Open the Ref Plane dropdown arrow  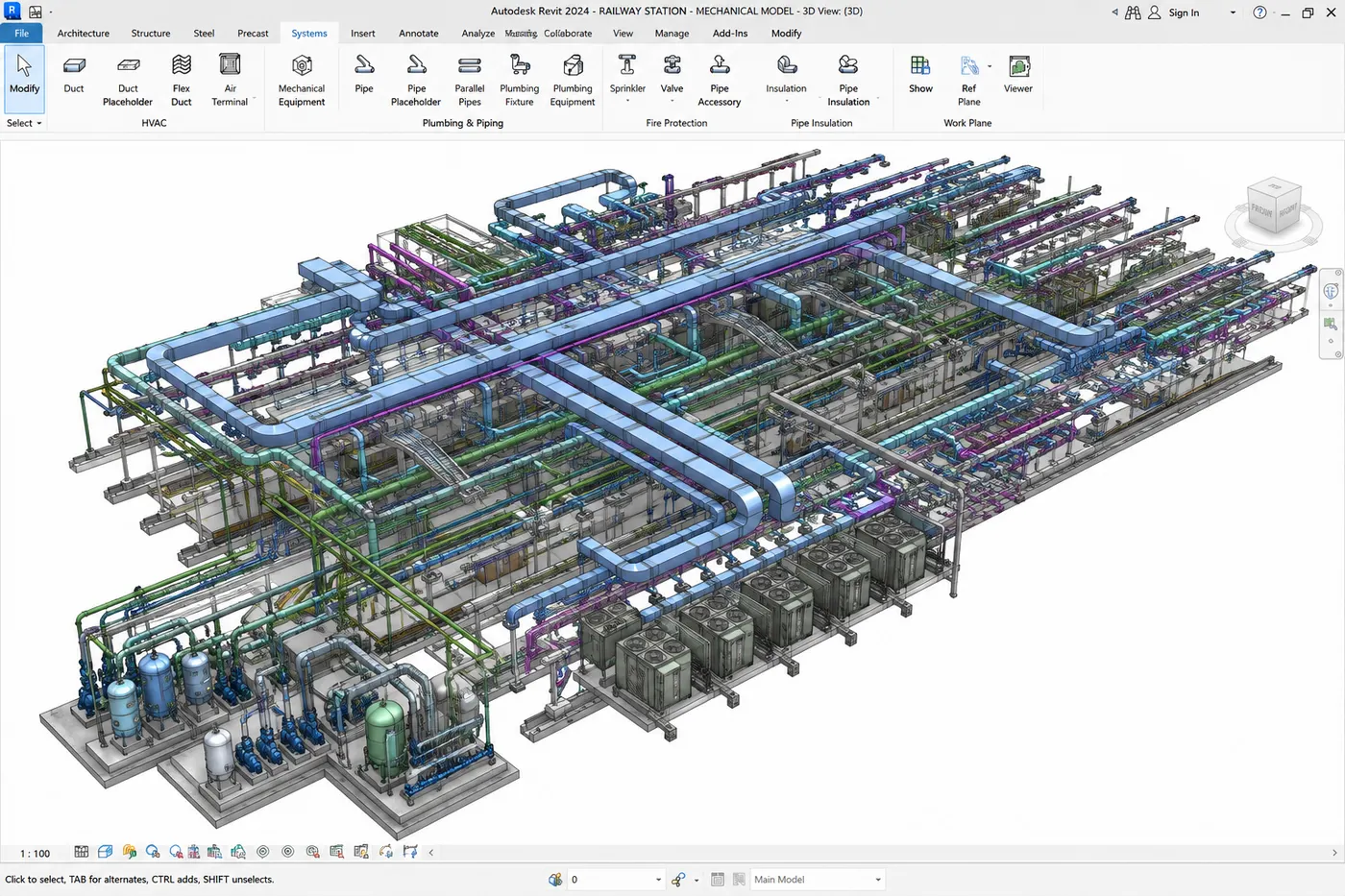[x=990, y=66]
